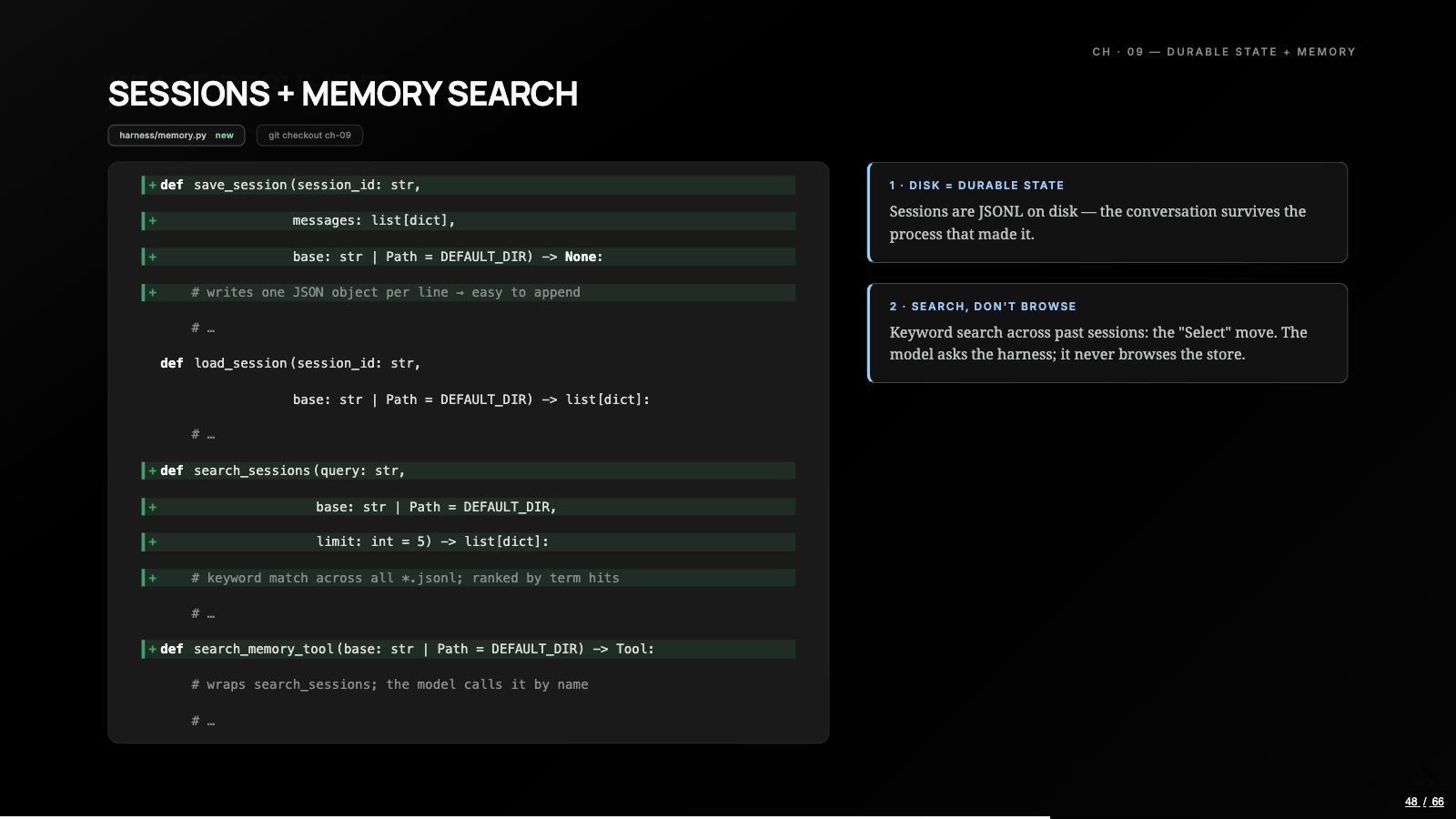Click the "base: str | Path = DEFAULT_DIR," line
This screenshot has height=819, width=1456.
469,507
